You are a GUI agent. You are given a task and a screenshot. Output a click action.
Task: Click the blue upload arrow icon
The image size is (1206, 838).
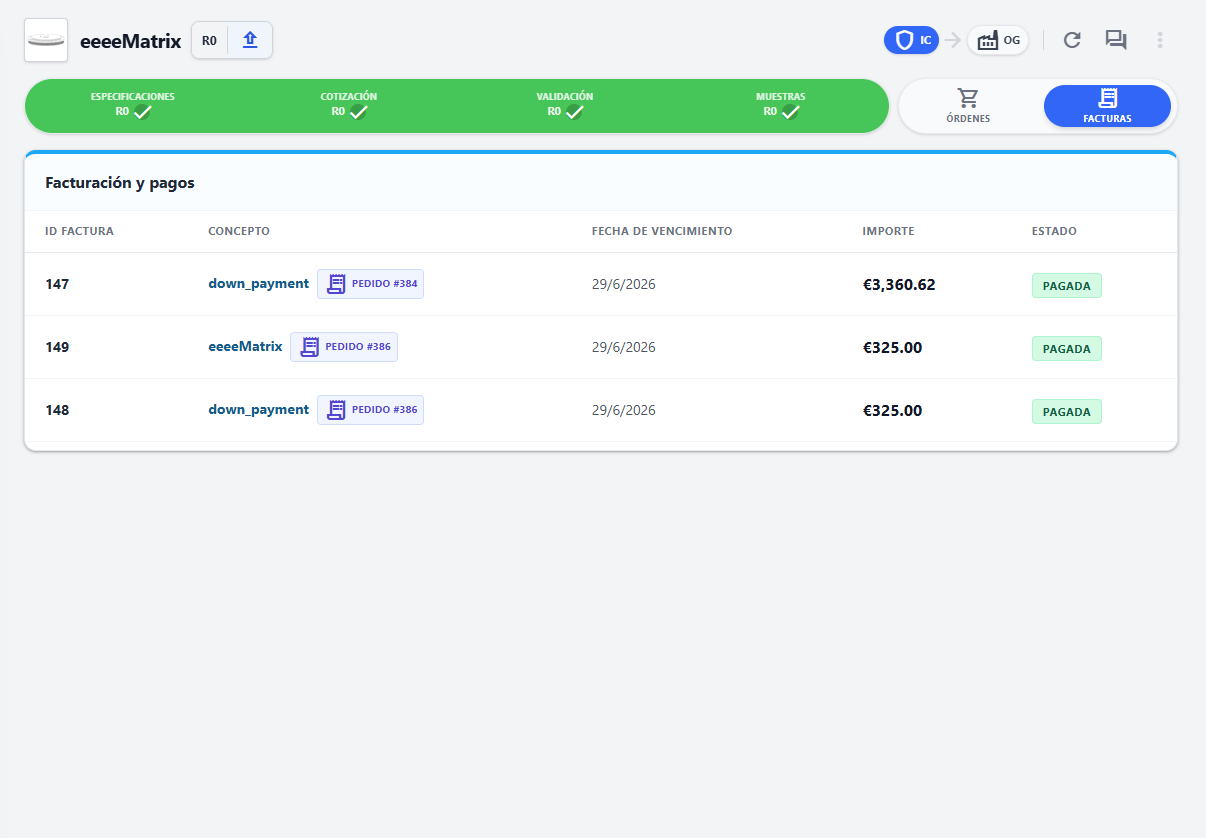coord(250,40)
